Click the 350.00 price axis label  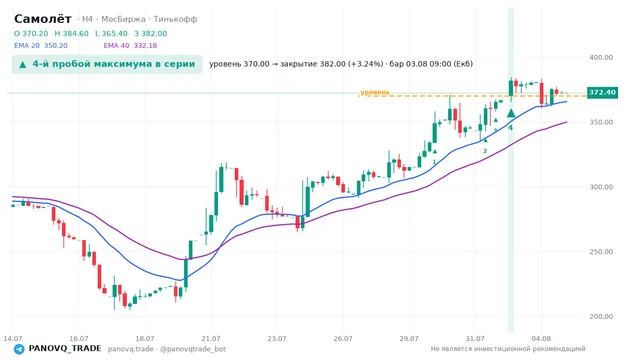click(x=601, y=122)
